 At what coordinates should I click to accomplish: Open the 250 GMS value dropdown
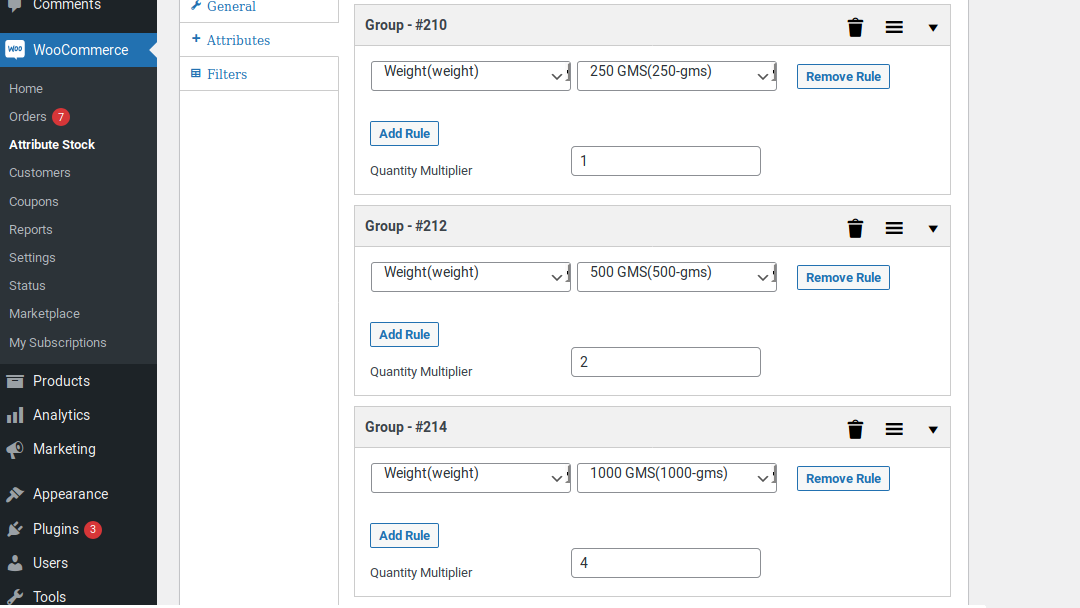tap(676, 76)
